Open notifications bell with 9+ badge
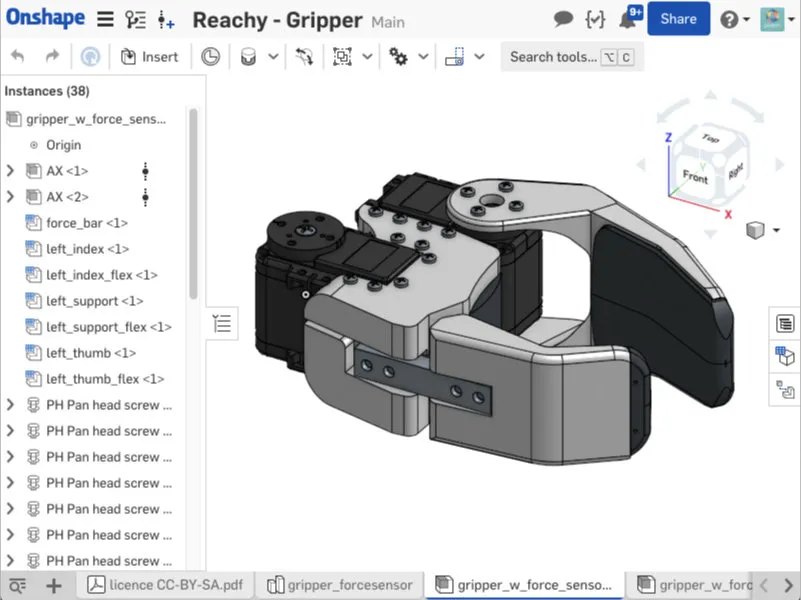Viewport: 801px width, 600px height. (x=630, y=18)
